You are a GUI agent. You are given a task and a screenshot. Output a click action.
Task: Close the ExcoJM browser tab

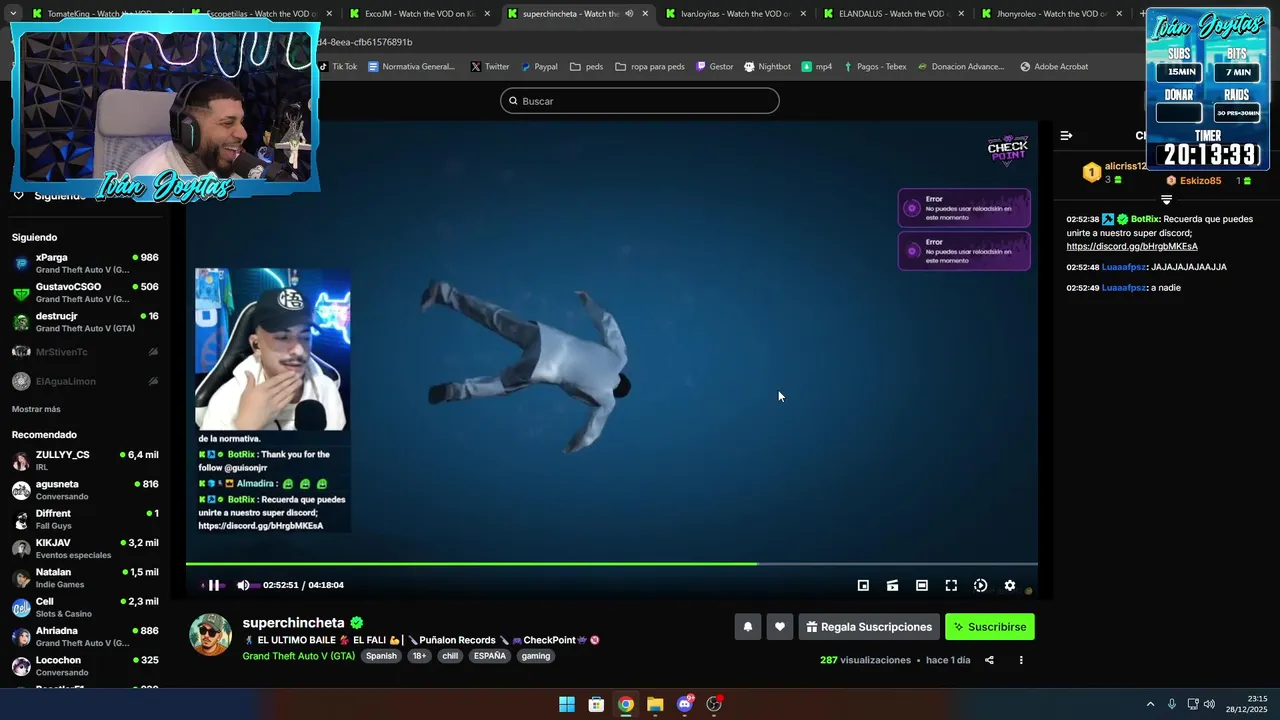coord(487,14)
